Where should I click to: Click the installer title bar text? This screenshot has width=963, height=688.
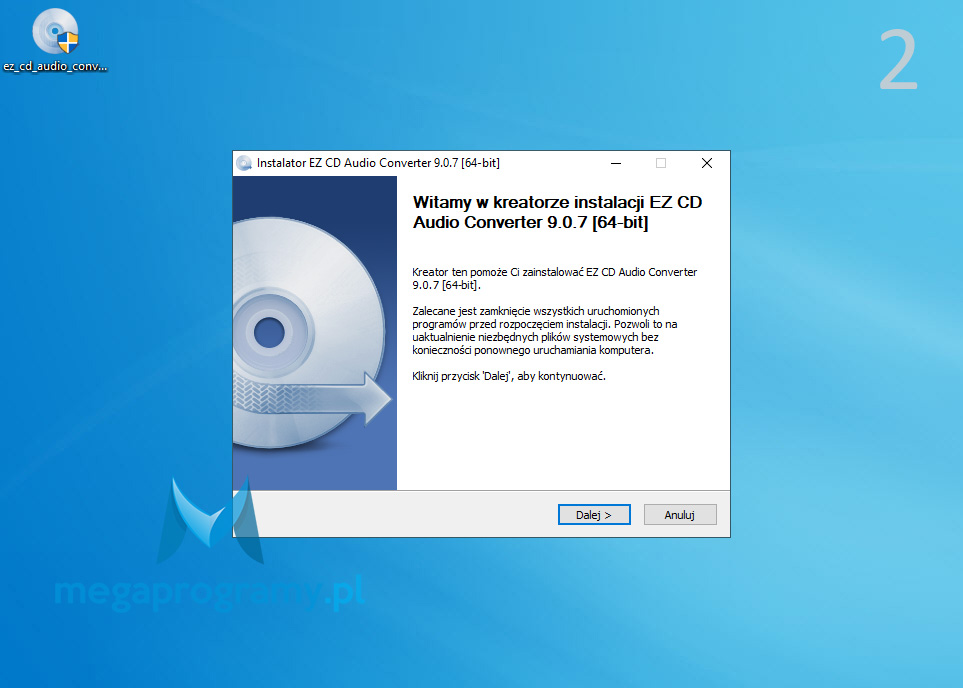(378, 163)
